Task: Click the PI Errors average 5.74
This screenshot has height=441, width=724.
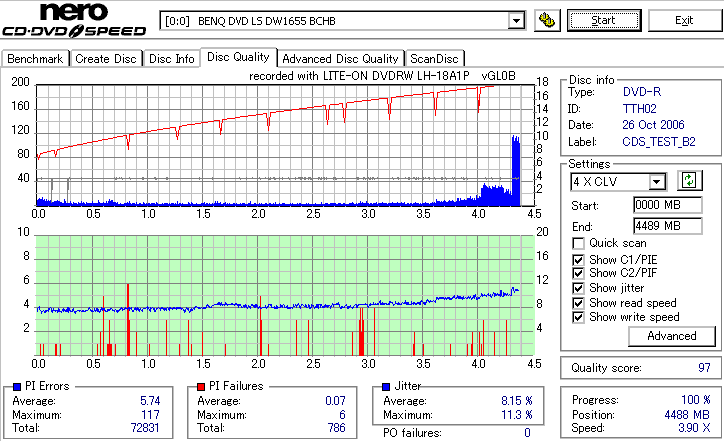Action: (150, 401)
